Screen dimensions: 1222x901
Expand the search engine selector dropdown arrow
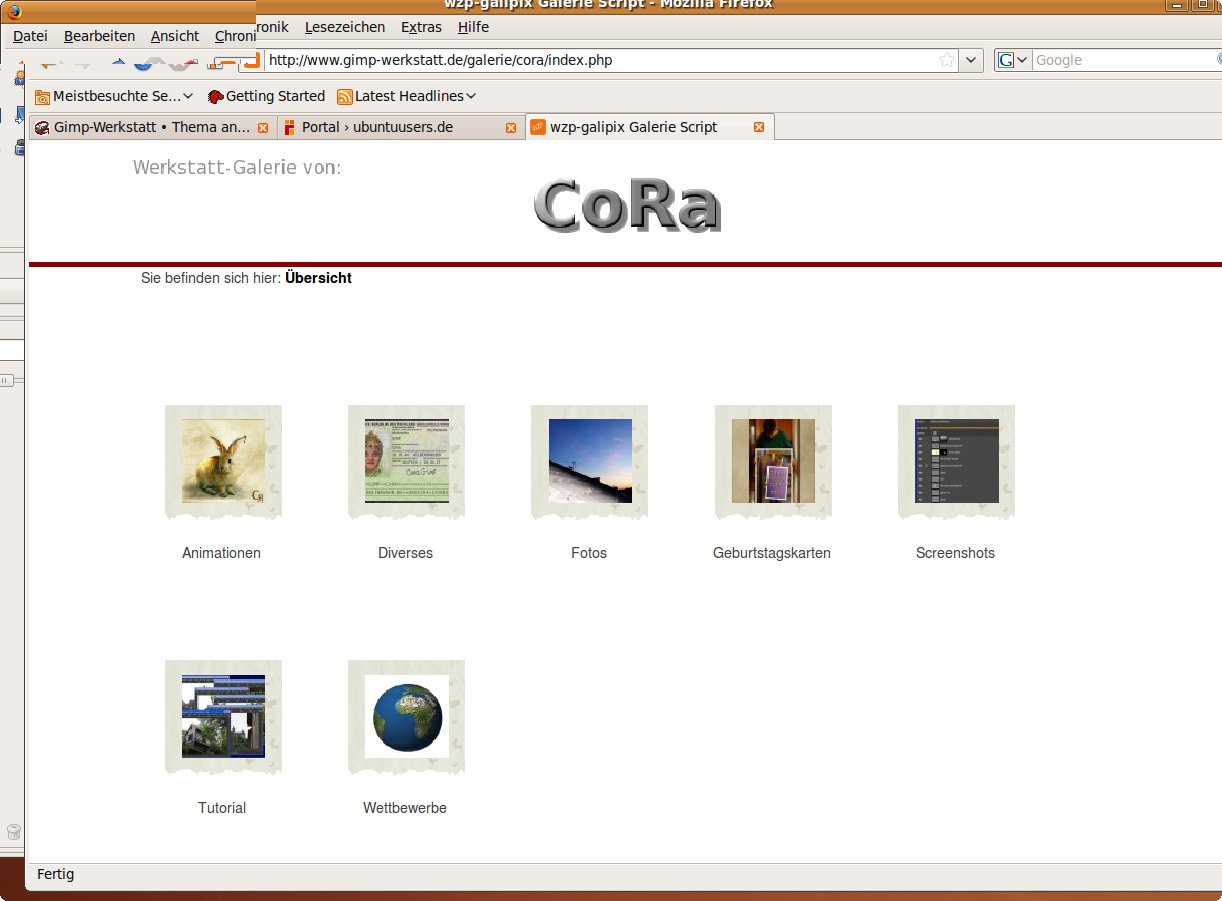coord(1022,60)
